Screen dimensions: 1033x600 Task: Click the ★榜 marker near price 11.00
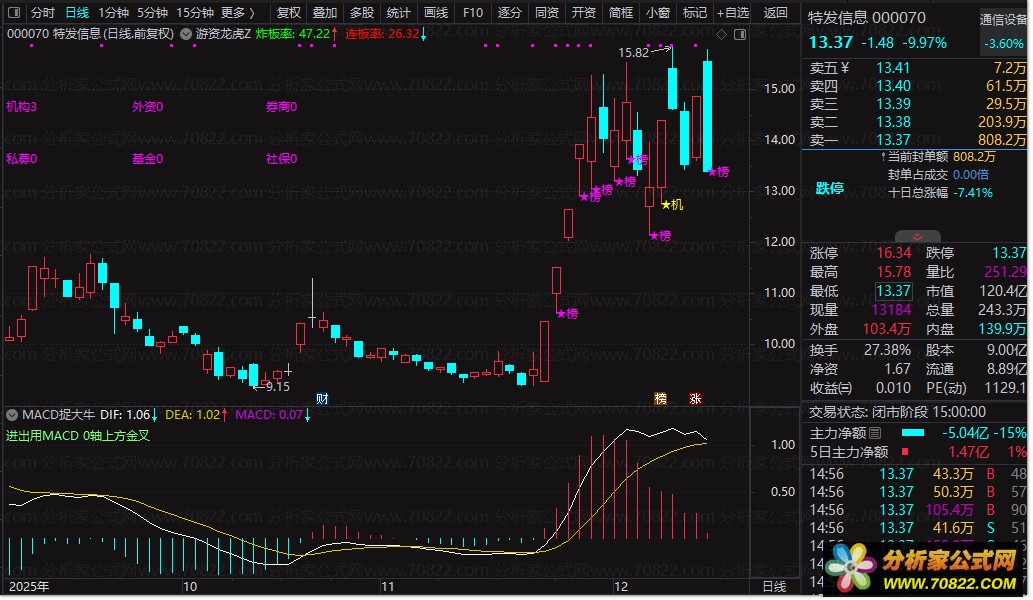[567, 314]
